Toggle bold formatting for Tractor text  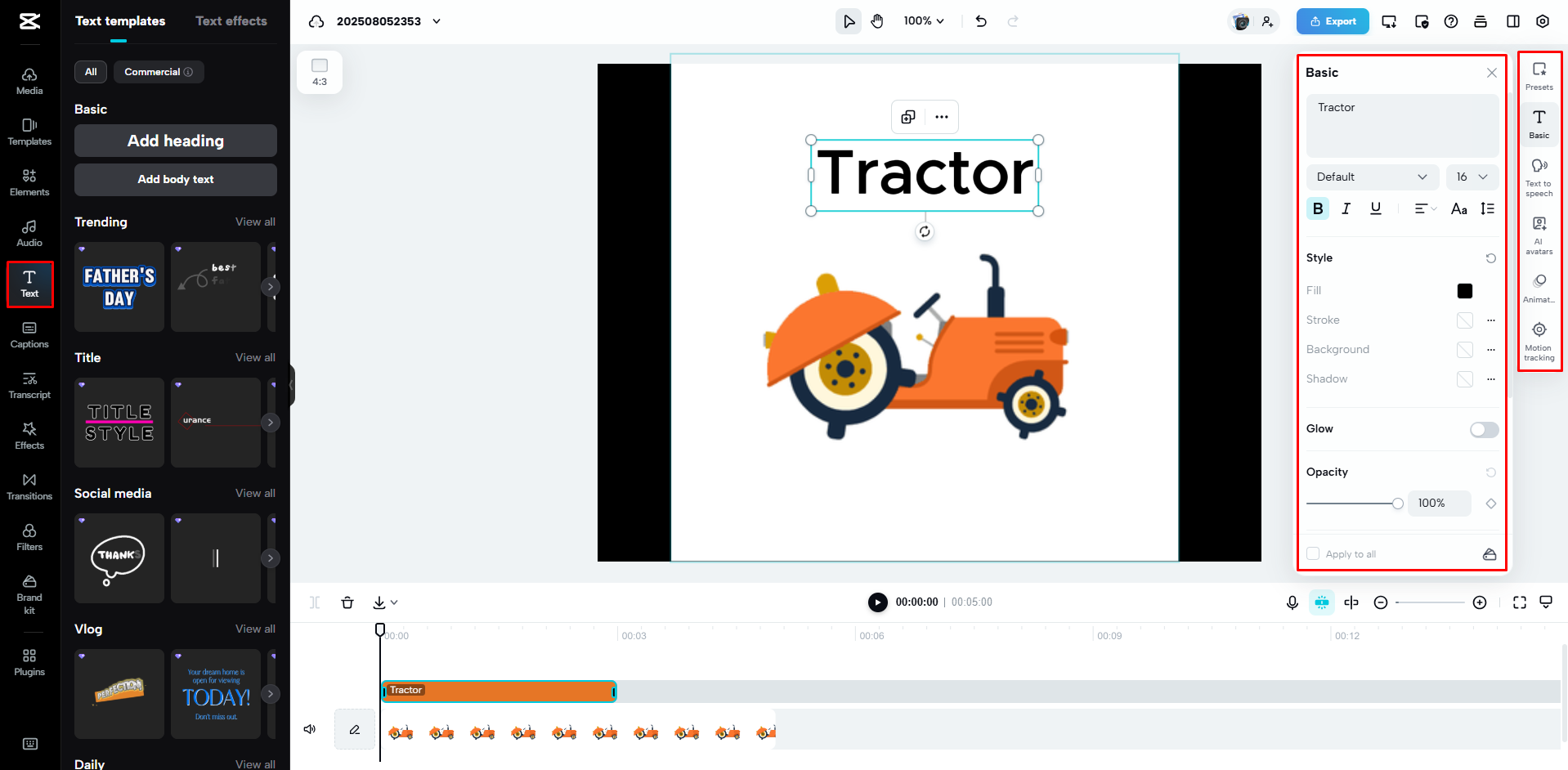[1317, 208]
